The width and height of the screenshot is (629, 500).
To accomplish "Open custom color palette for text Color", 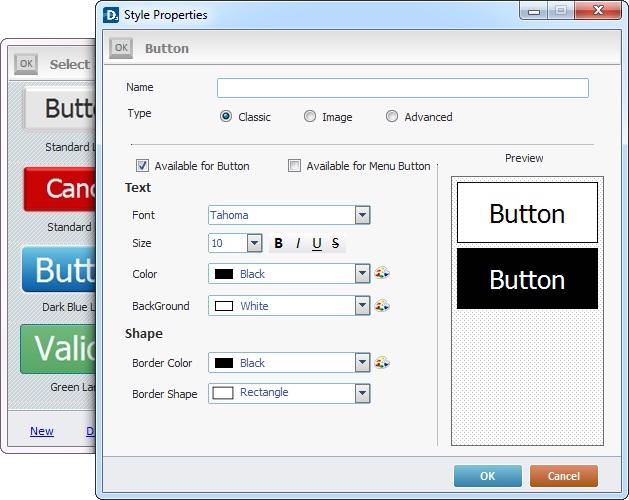I will [382, 273].
